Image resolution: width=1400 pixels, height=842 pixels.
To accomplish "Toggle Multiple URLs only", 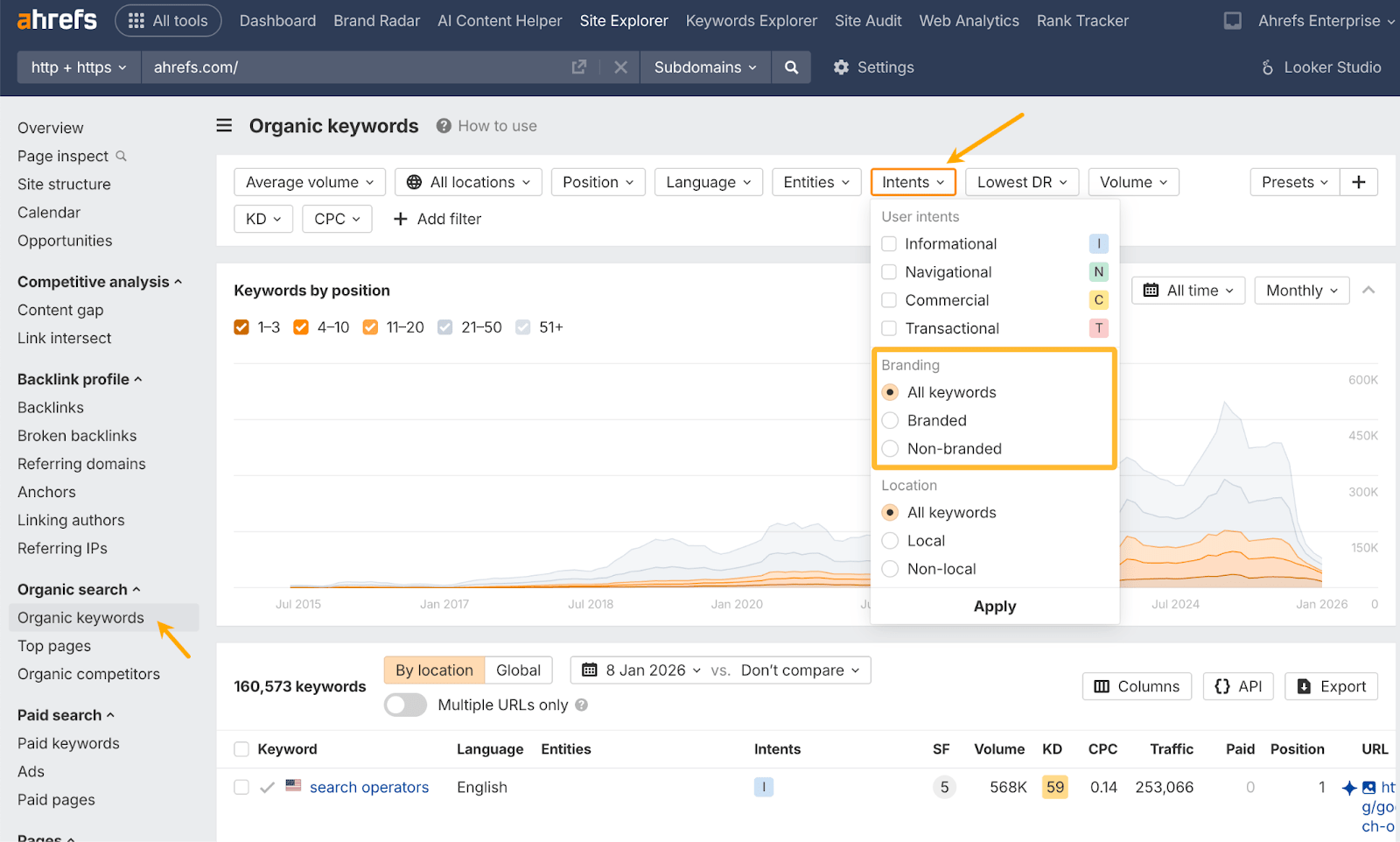I will point(404,705).
